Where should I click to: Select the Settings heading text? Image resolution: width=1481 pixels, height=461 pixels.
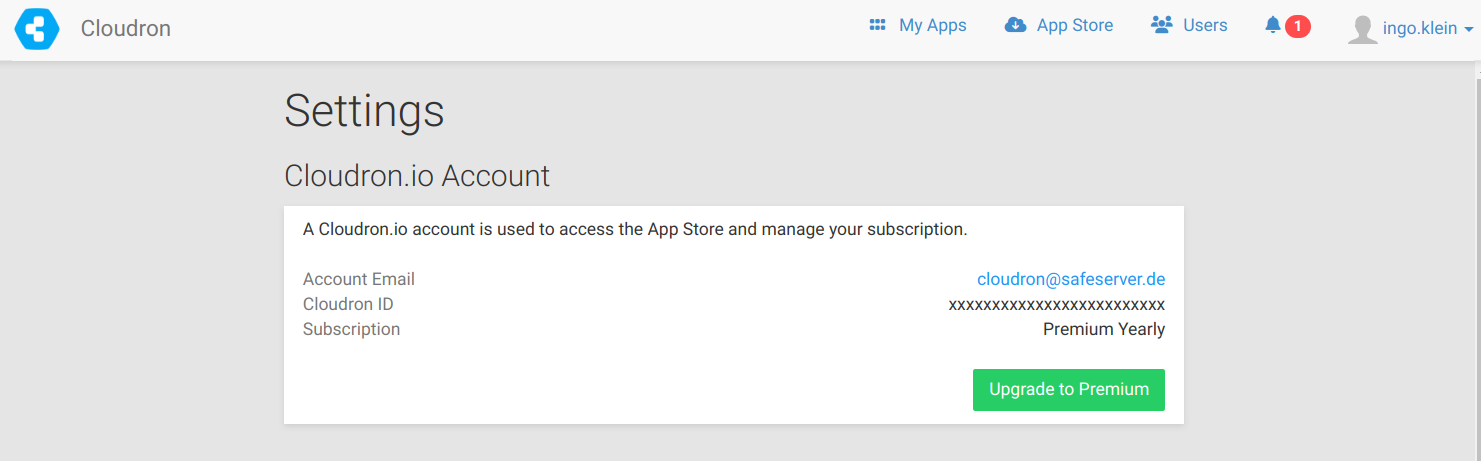(364, 111)
